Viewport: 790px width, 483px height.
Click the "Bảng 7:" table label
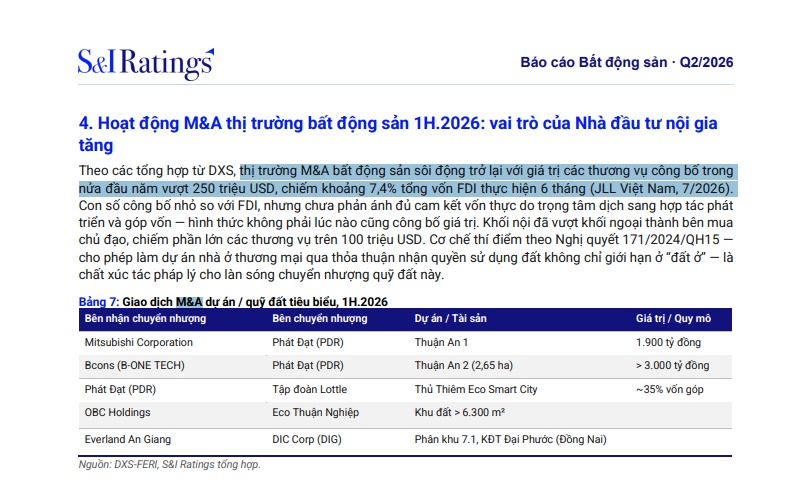tap(99, 302)
